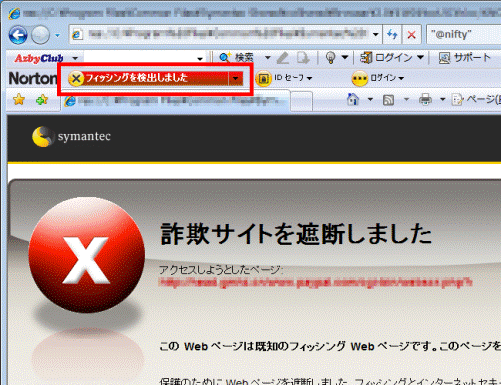
Task: Click the AzbyClub toolbar logo
Action: pyautogui.click(x=39, y=58)
